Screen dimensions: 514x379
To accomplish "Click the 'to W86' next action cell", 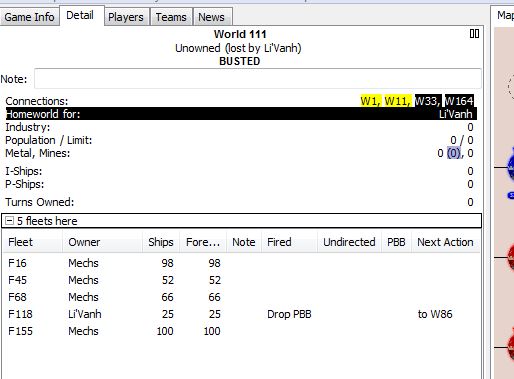I will tap(435, 314).
